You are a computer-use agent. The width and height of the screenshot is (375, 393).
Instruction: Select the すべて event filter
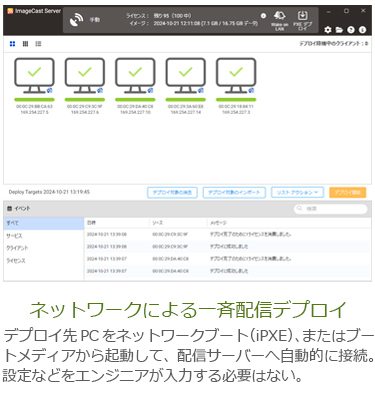(x=44, y=223)
